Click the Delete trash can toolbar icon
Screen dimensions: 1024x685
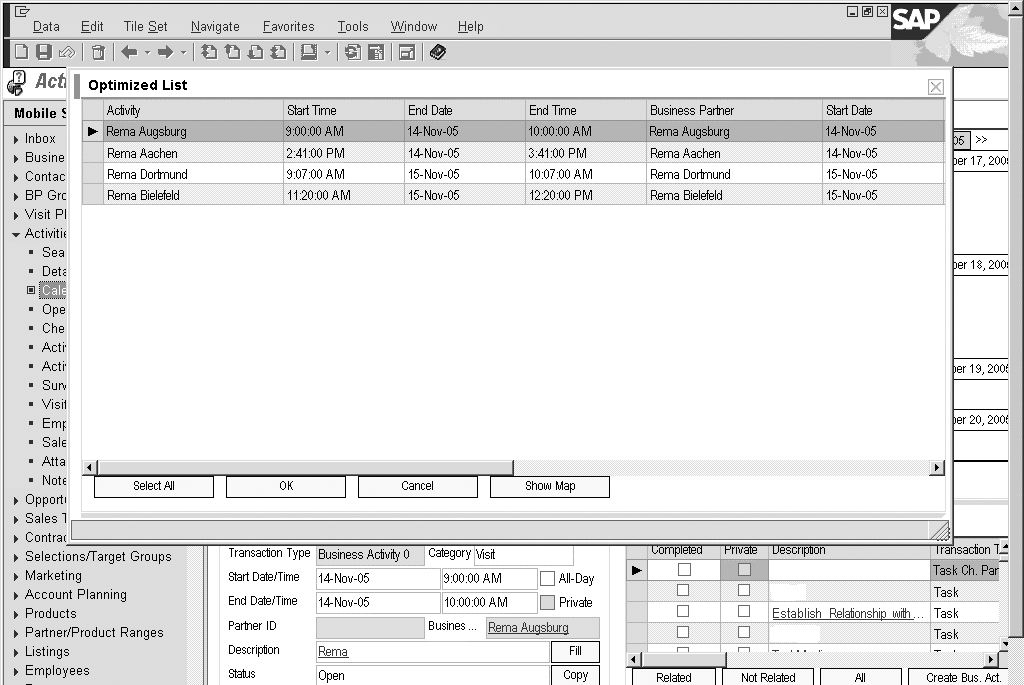click(98, 52)
